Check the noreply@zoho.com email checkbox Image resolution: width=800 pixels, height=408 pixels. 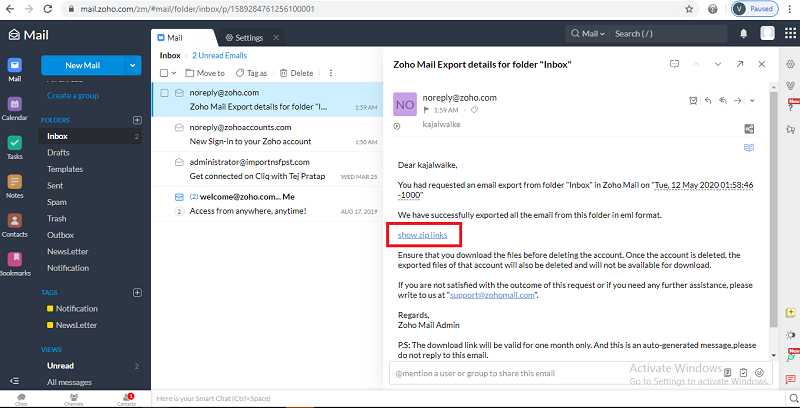pos(164,93)
